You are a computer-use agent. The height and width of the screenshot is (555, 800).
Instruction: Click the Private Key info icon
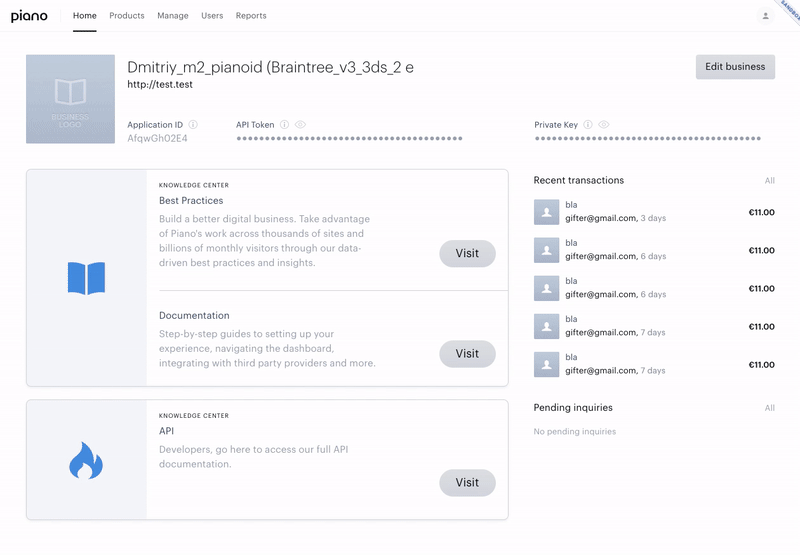click(588, 124)
